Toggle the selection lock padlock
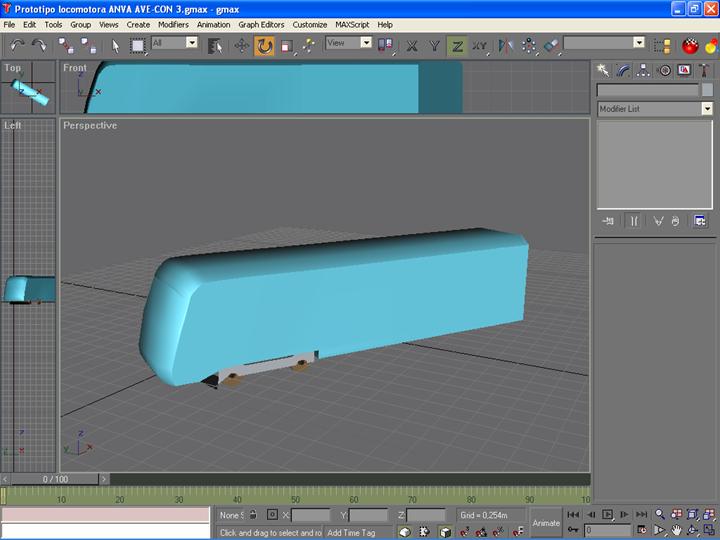The height and width of the screenshot is (540, 720). point(253,515)
